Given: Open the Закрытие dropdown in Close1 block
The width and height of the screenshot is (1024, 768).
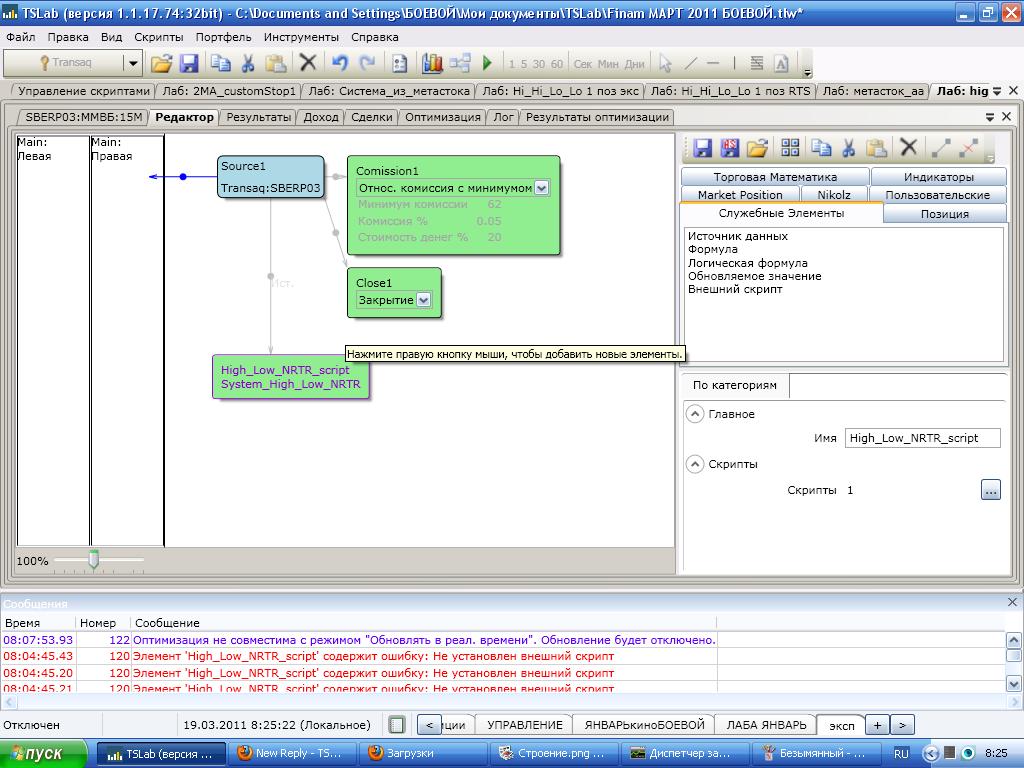Looking at the screenshot, I should [x=423, y=300].
